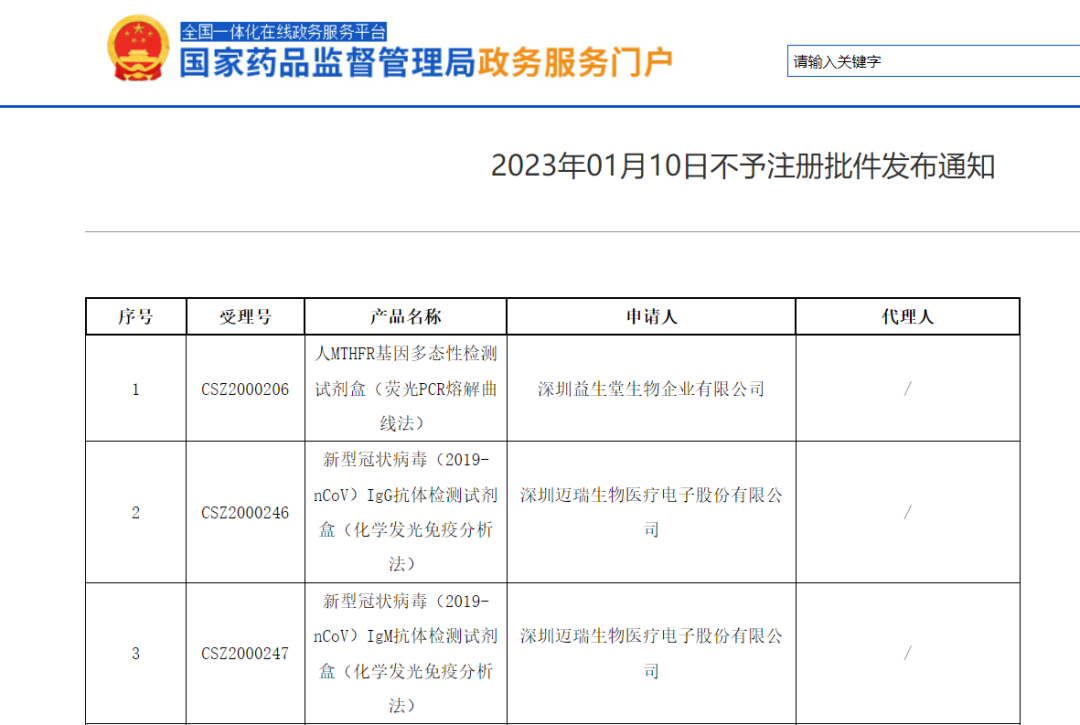The width and height of the screenshot is (1080, 725).
Task: Click applicant 深圳益生堂生物企业有限公司
Action: pos(651,389)
